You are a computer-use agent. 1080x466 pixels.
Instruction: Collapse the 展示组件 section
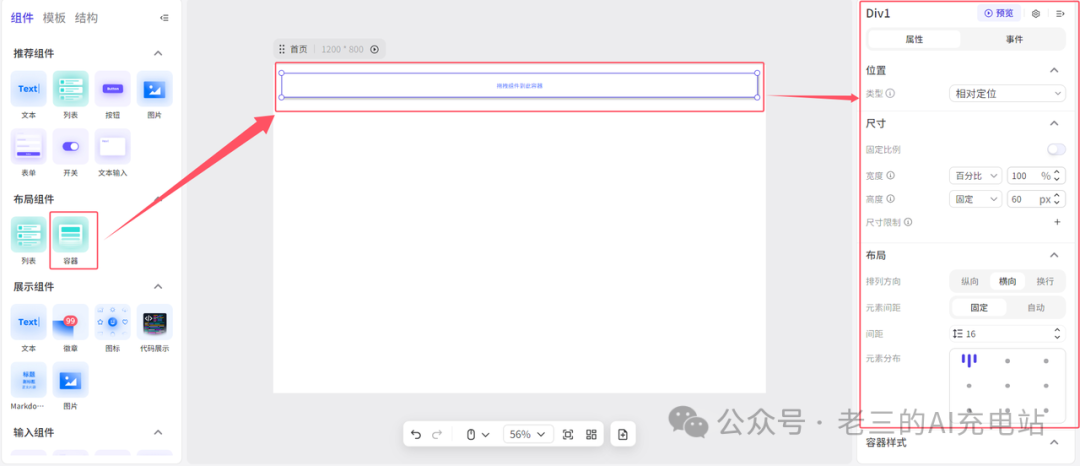[158, 286]
